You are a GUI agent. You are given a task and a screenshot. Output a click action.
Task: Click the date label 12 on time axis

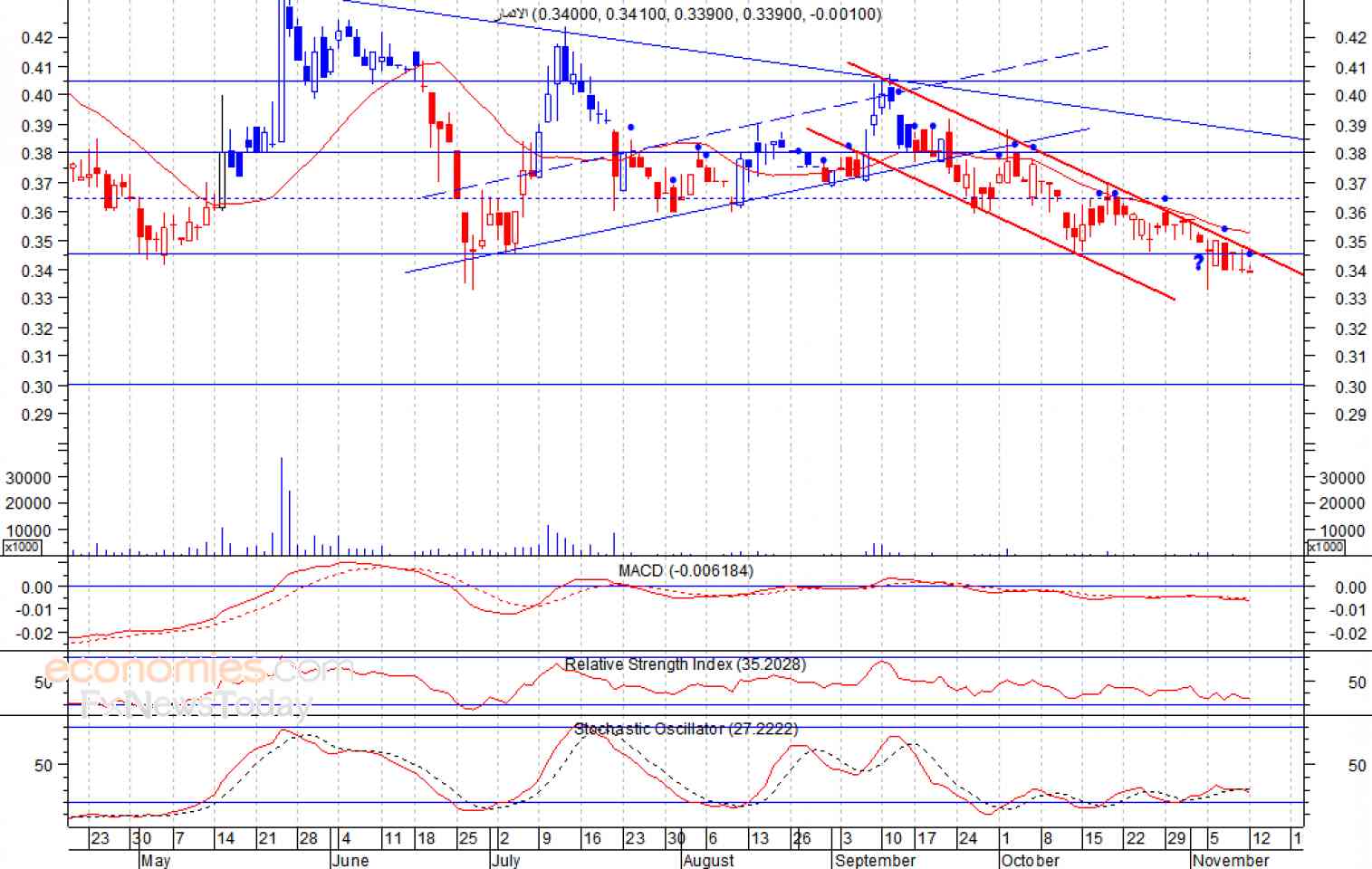tap(1262, 838)
